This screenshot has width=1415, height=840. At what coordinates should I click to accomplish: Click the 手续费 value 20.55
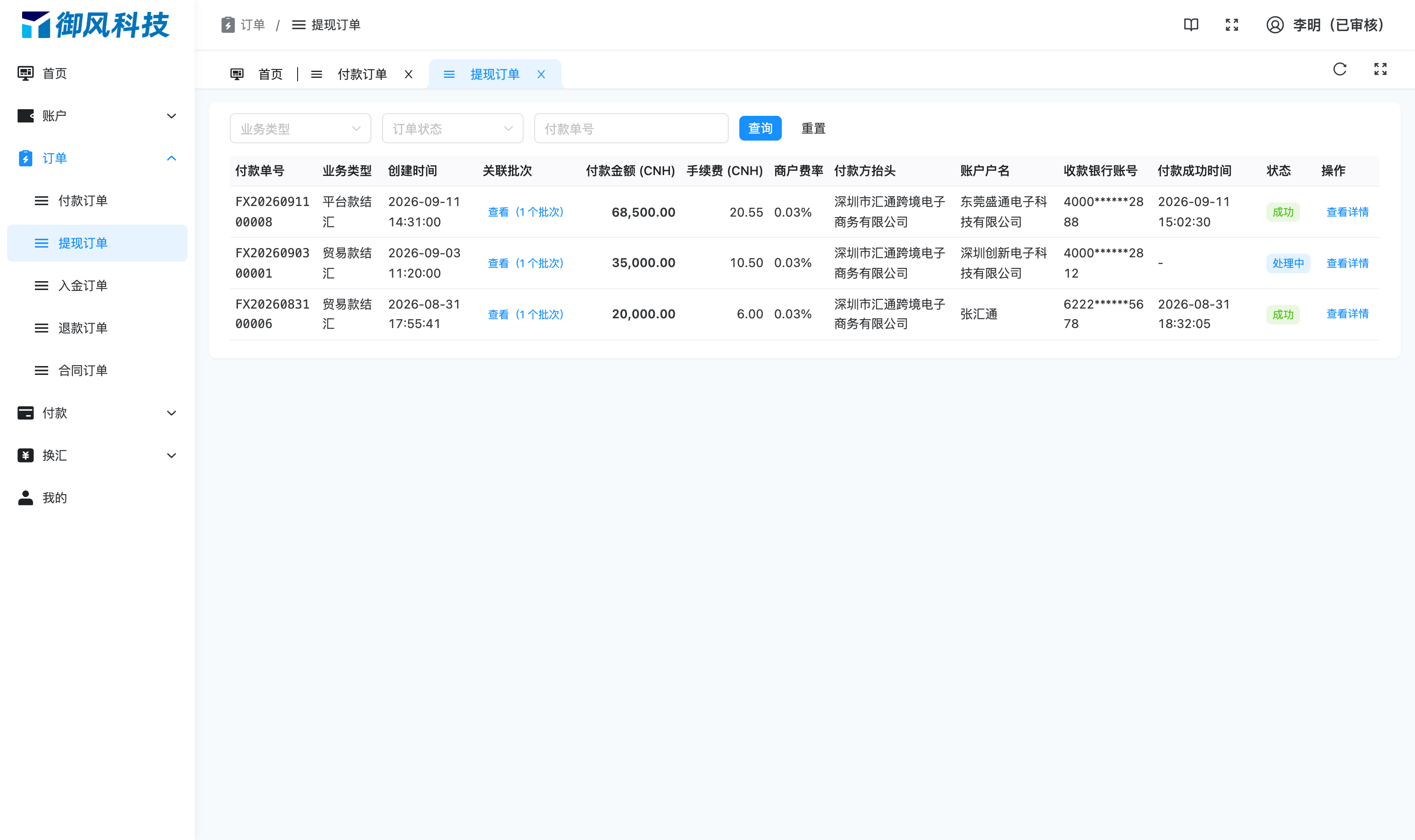[746, 212]
